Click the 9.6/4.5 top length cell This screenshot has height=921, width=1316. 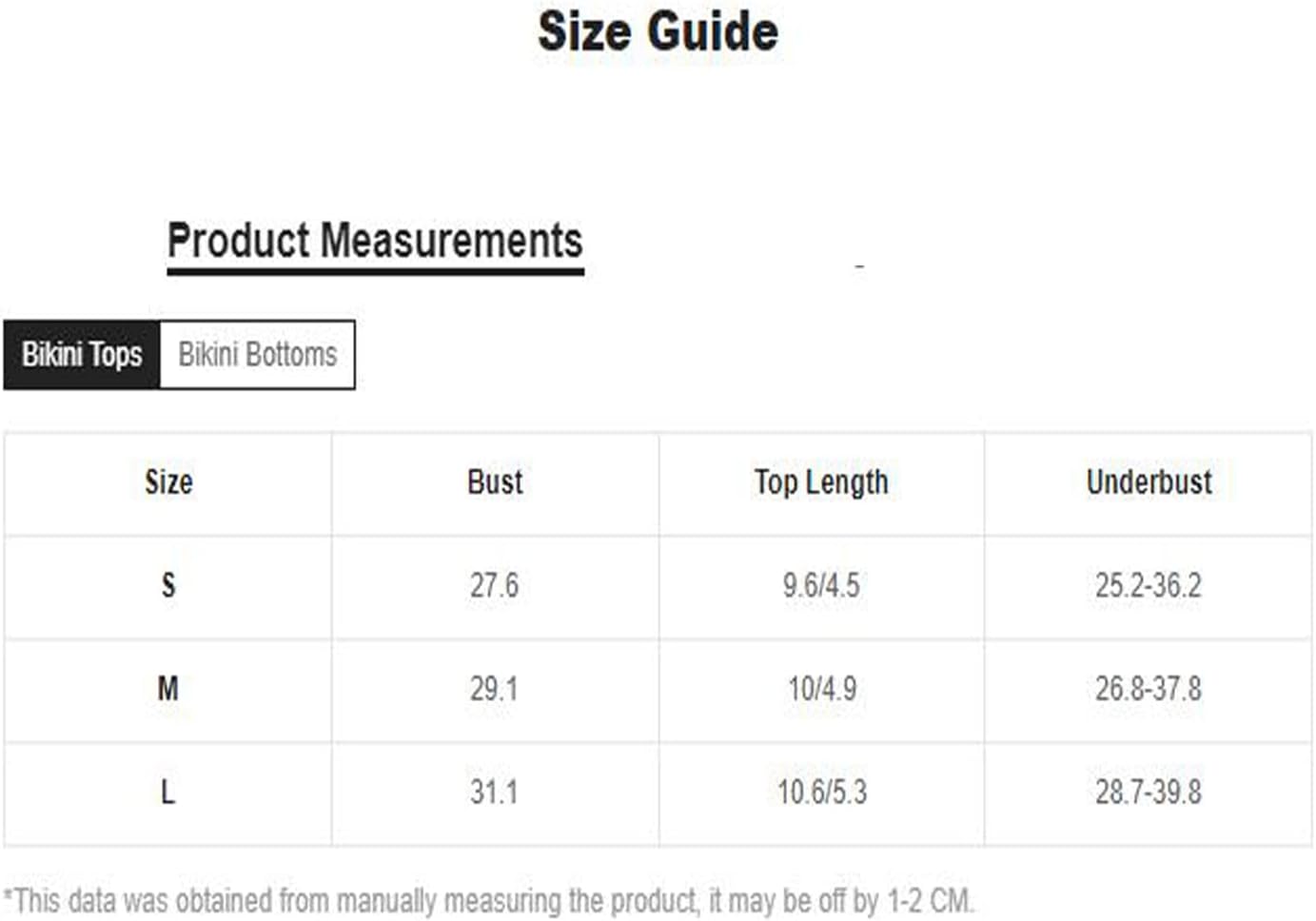821,585
